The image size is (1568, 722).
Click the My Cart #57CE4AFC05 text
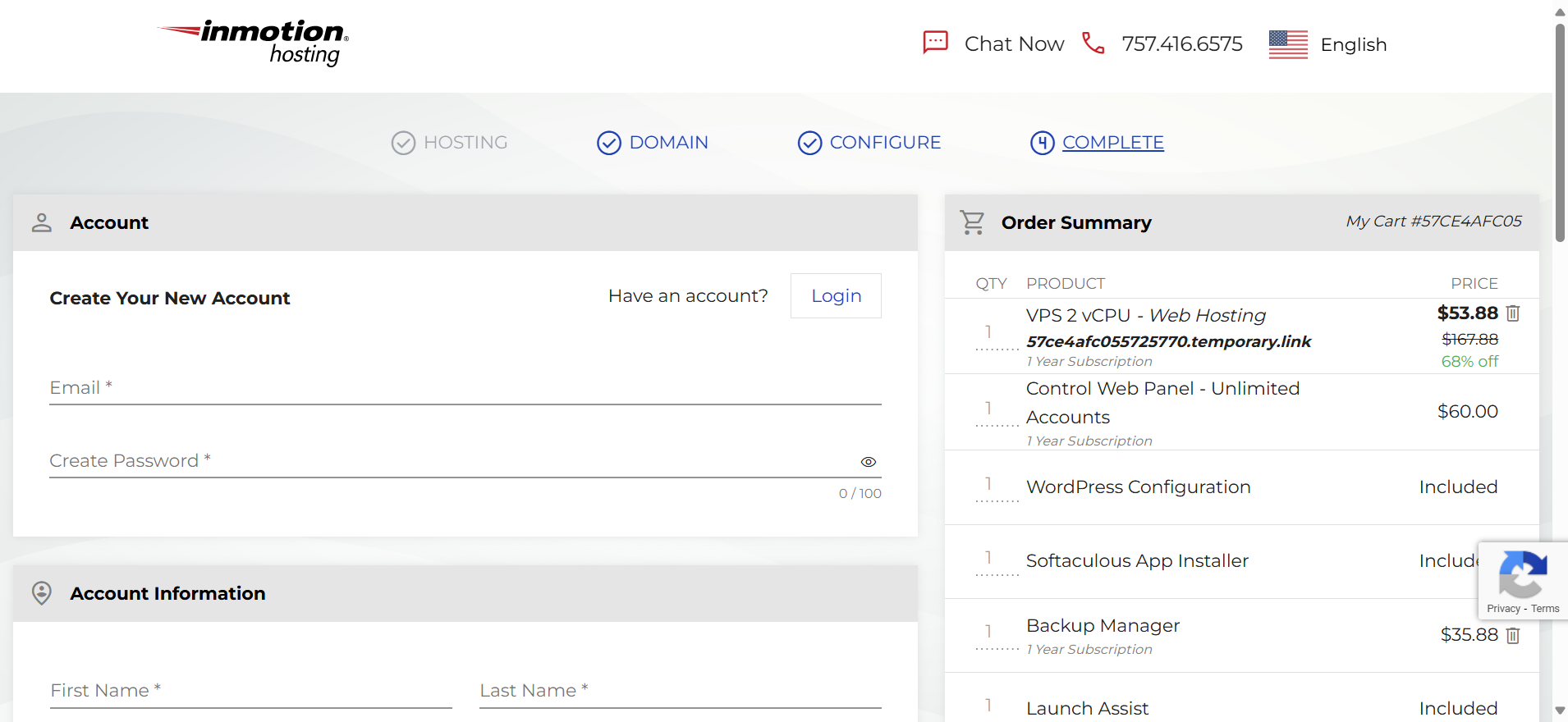click(x=1433, y=222)
